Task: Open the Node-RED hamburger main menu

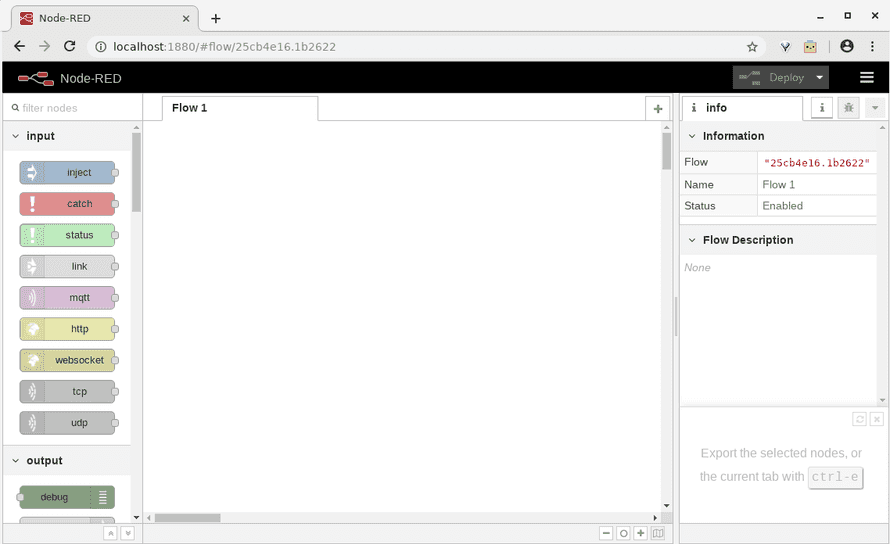Action: (867, 78)
